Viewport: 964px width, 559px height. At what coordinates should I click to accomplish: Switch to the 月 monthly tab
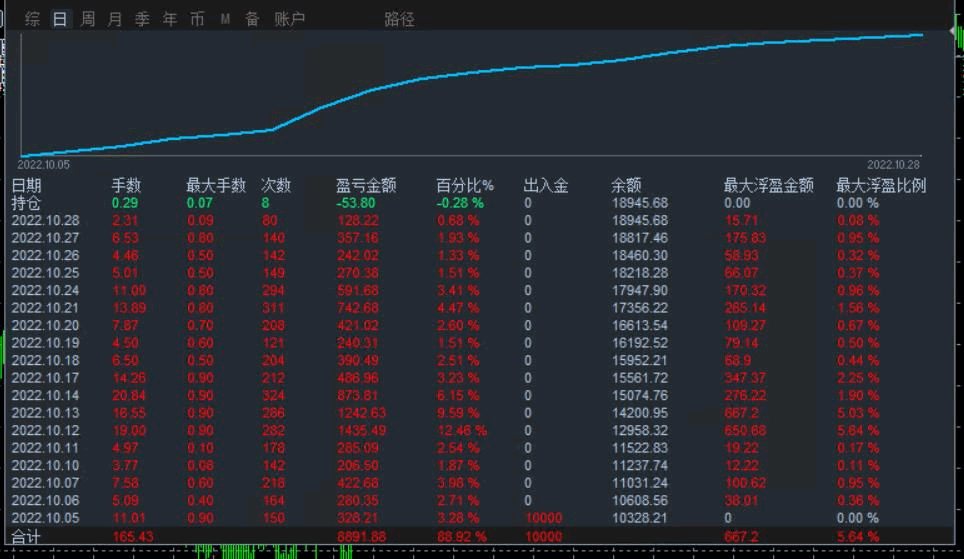(x=115, y=19)
